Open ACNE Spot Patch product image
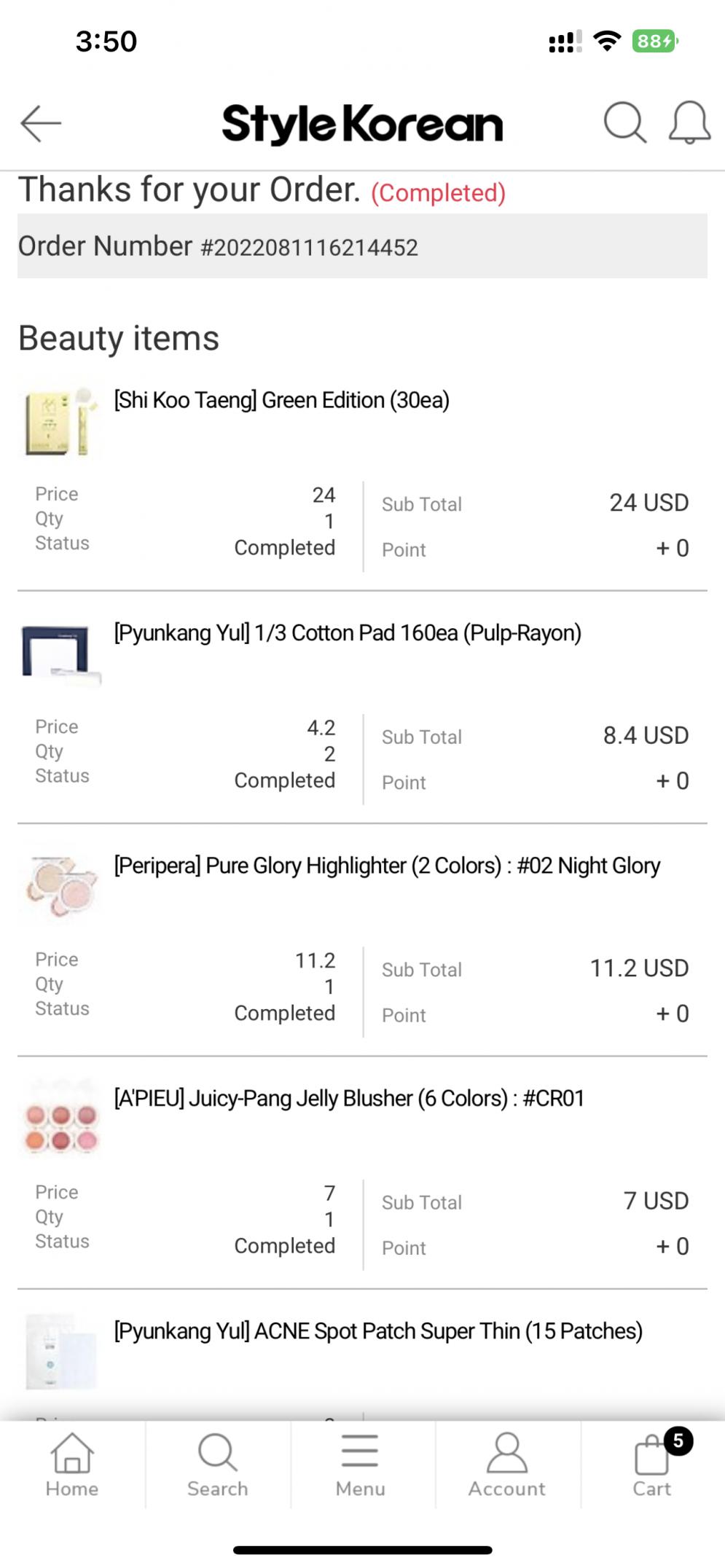The image size is (725, 1568). click(61, 1352)
